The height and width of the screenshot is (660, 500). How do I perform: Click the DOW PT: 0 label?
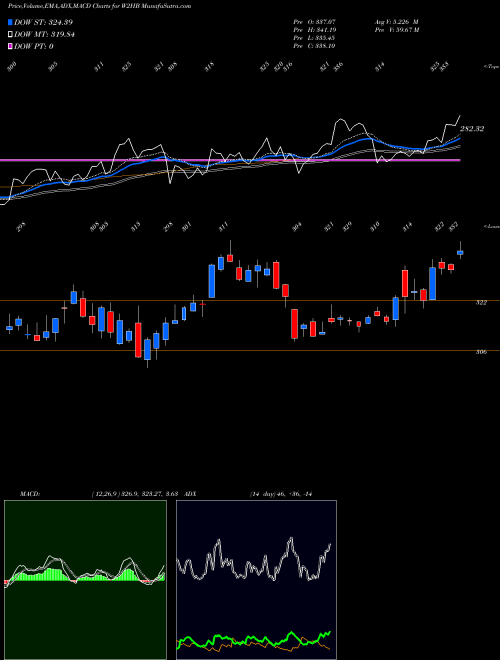click(34, 46)
